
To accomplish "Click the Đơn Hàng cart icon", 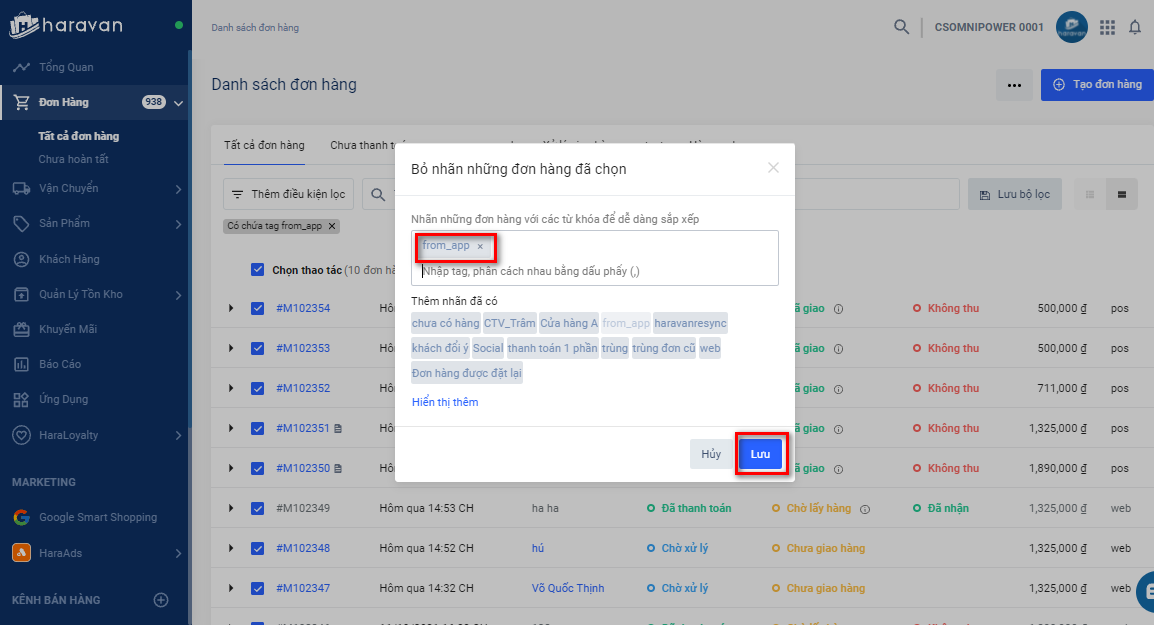I will point(21,102).
